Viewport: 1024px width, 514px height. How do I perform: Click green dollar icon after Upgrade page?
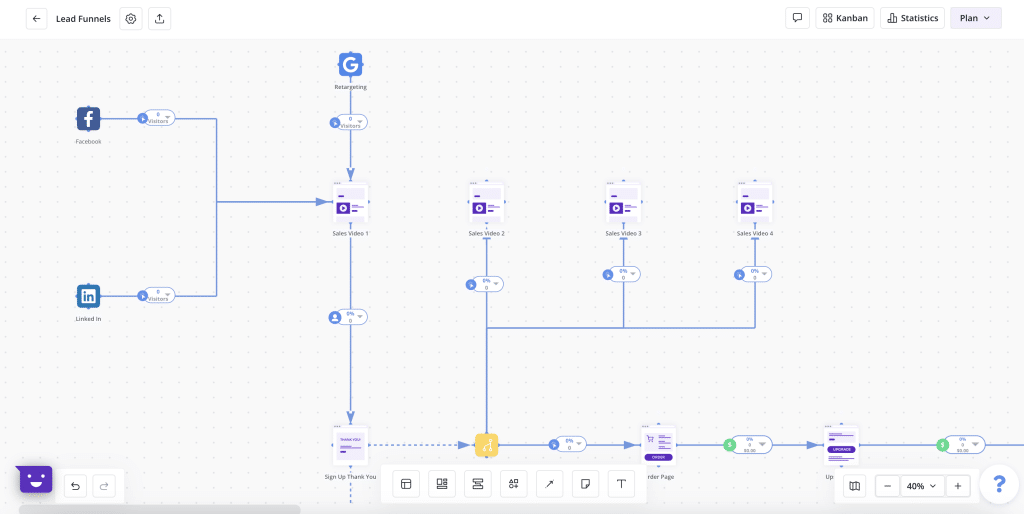click(942, 445)
